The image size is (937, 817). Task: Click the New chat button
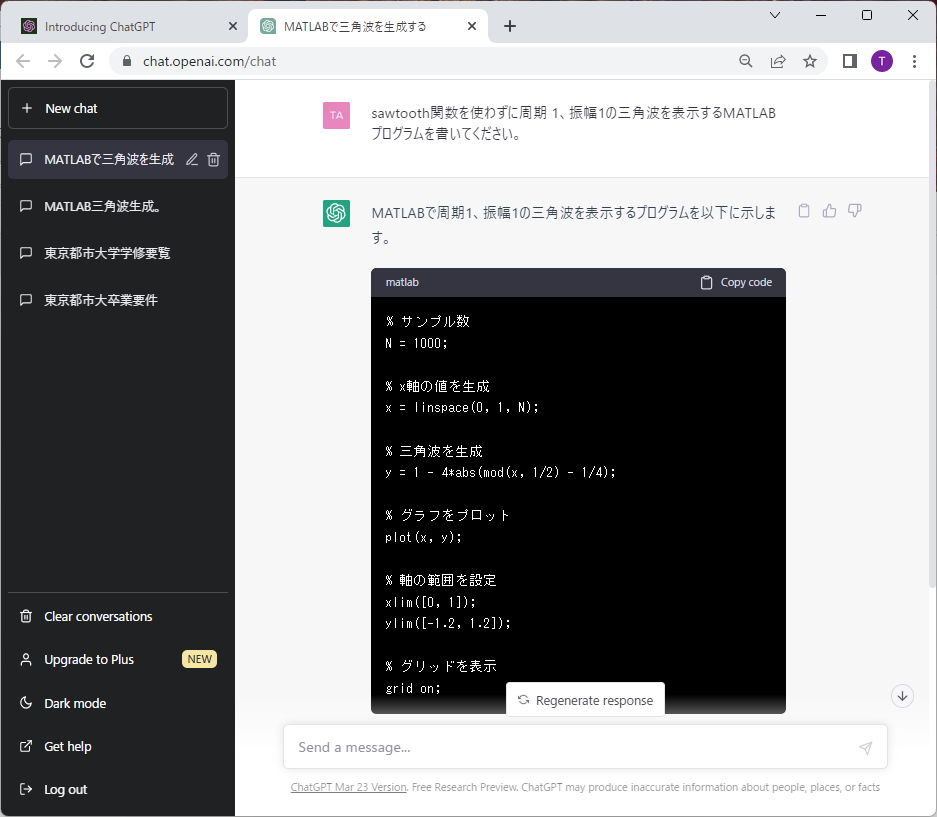(118, 108)
